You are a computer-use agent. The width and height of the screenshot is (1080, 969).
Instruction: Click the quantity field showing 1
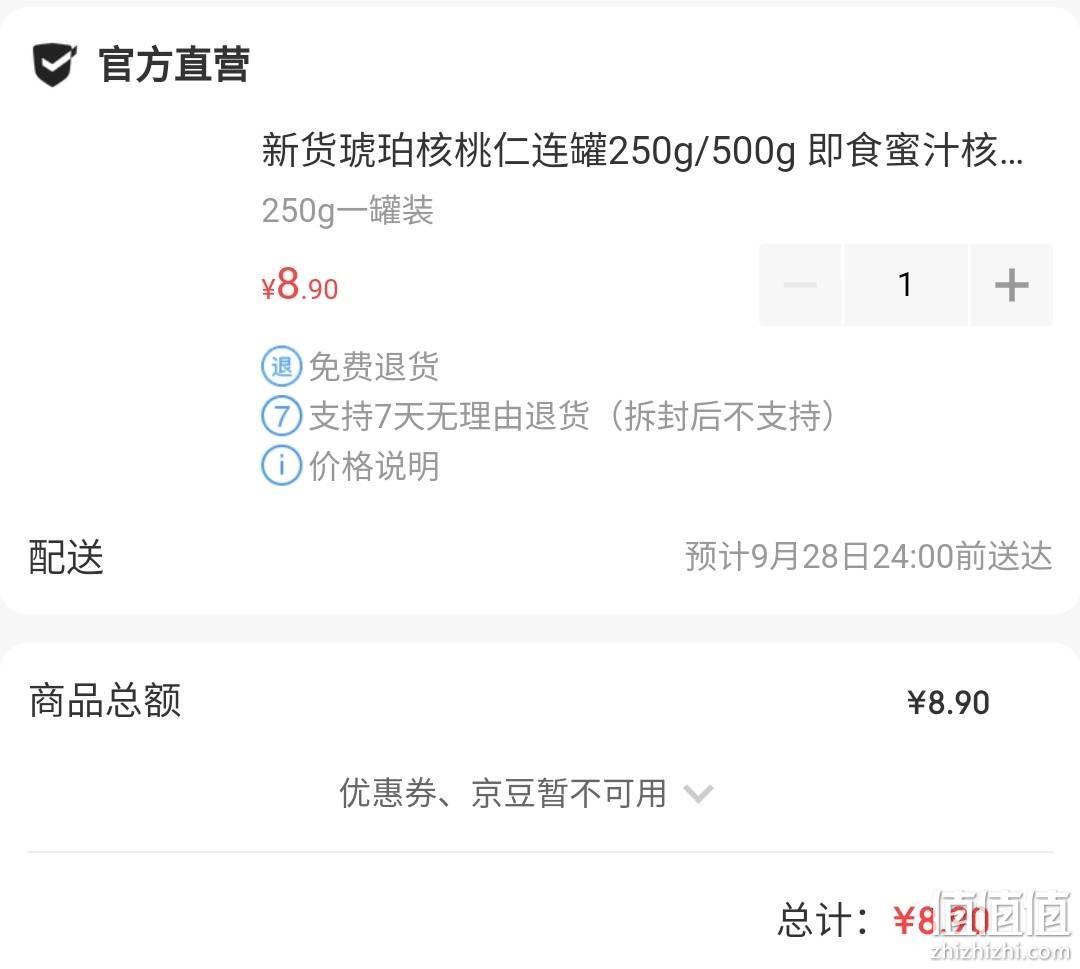[906, 284]
